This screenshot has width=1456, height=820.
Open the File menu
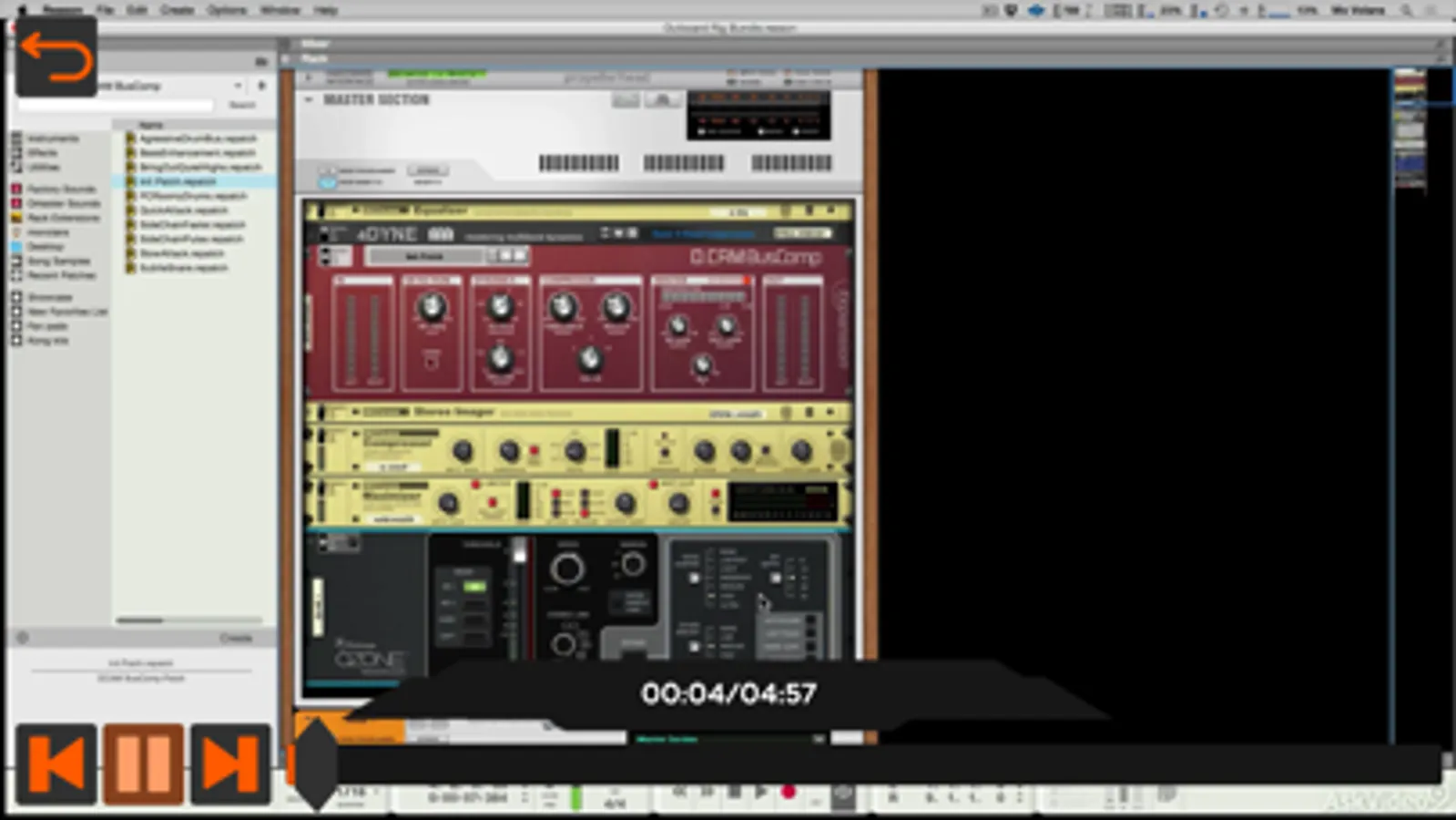pos(106,10)
